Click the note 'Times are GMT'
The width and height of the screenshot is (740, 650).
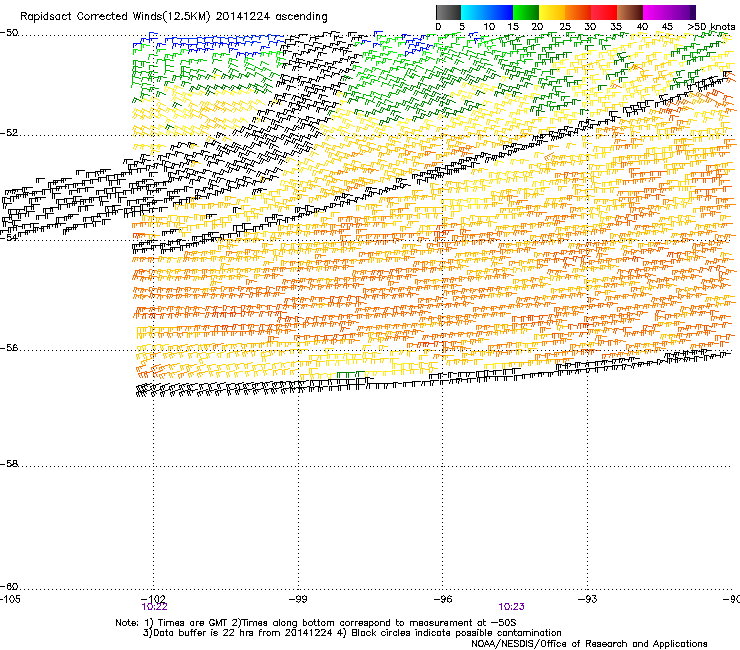click(x=193, y=623)
